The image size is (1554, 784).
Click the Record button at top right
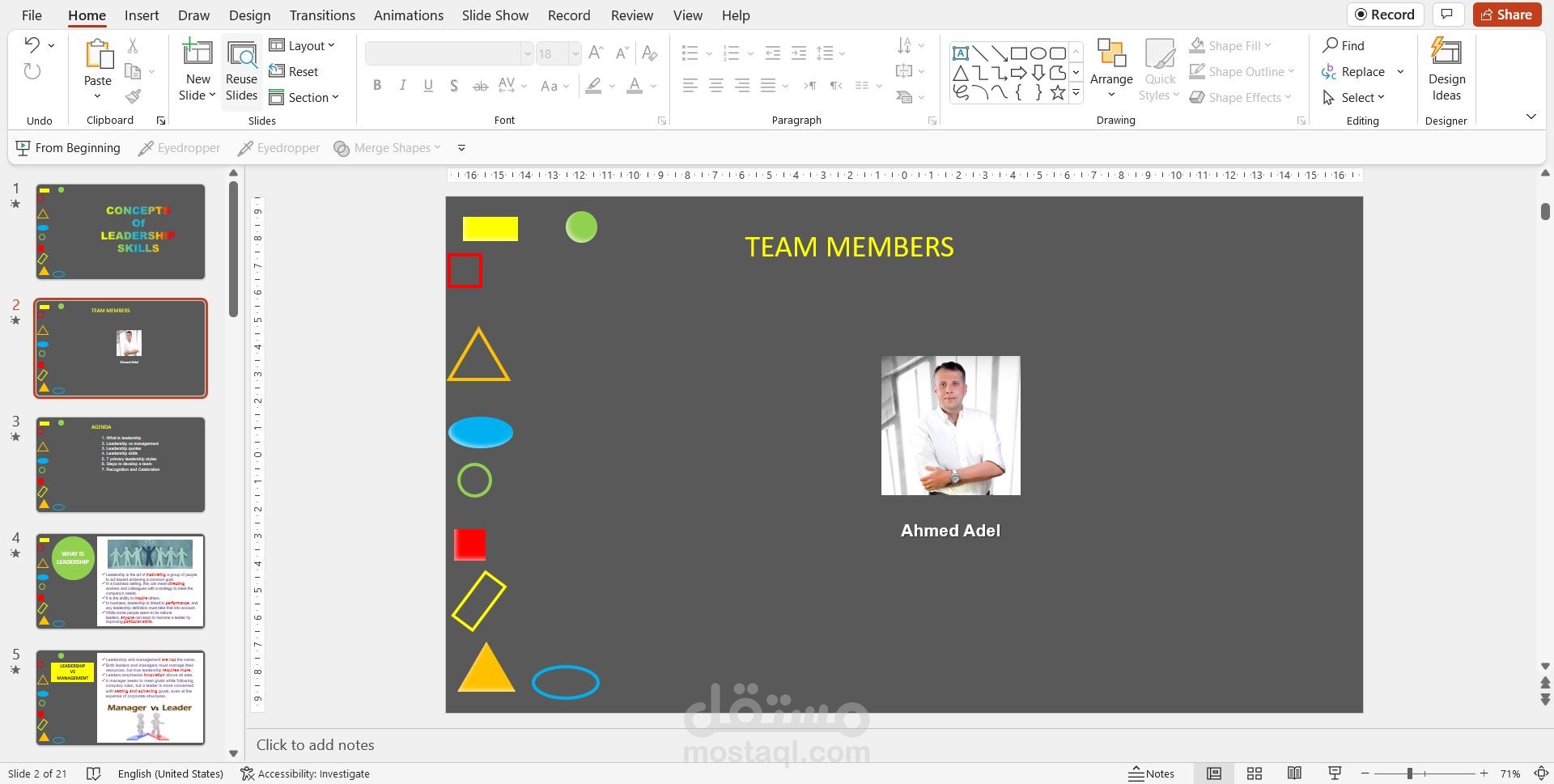(1385, 15)
